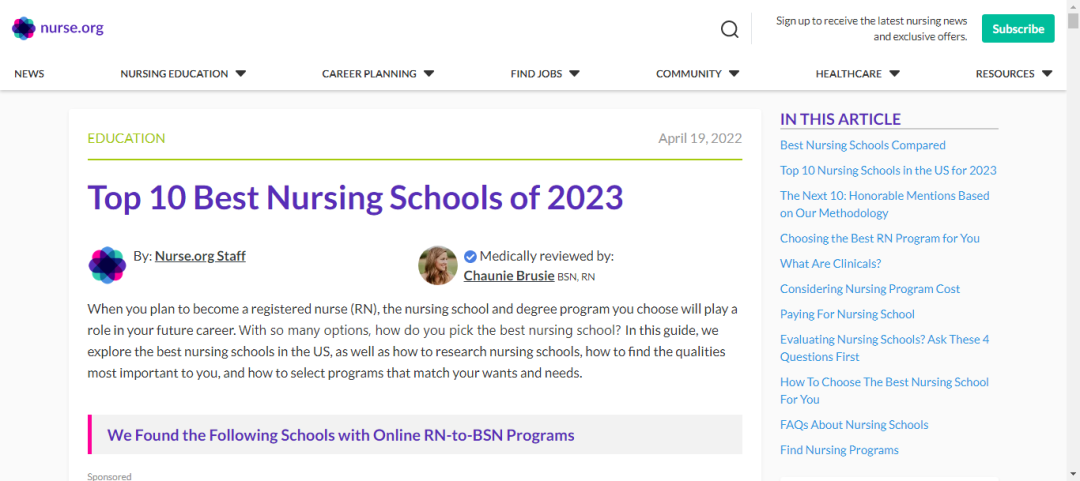Open the Healthcare dropdown arrow

click(x=894, y=73)
